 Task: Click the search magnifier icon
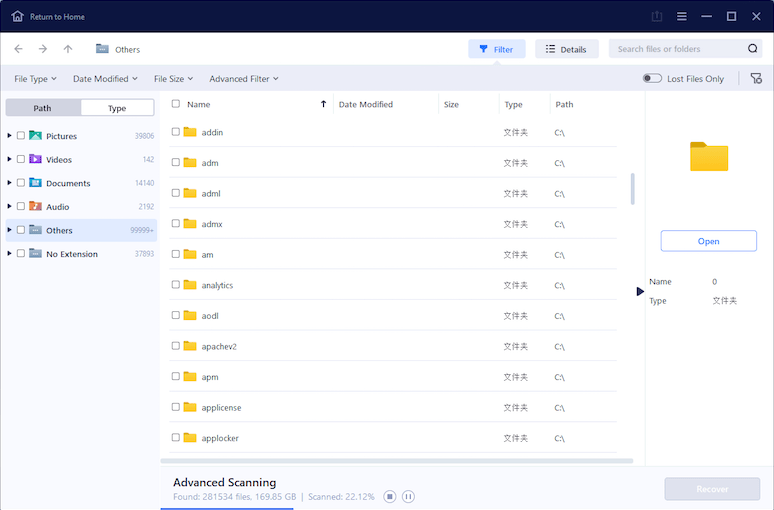pyautogui.click(x=753, y=49)
